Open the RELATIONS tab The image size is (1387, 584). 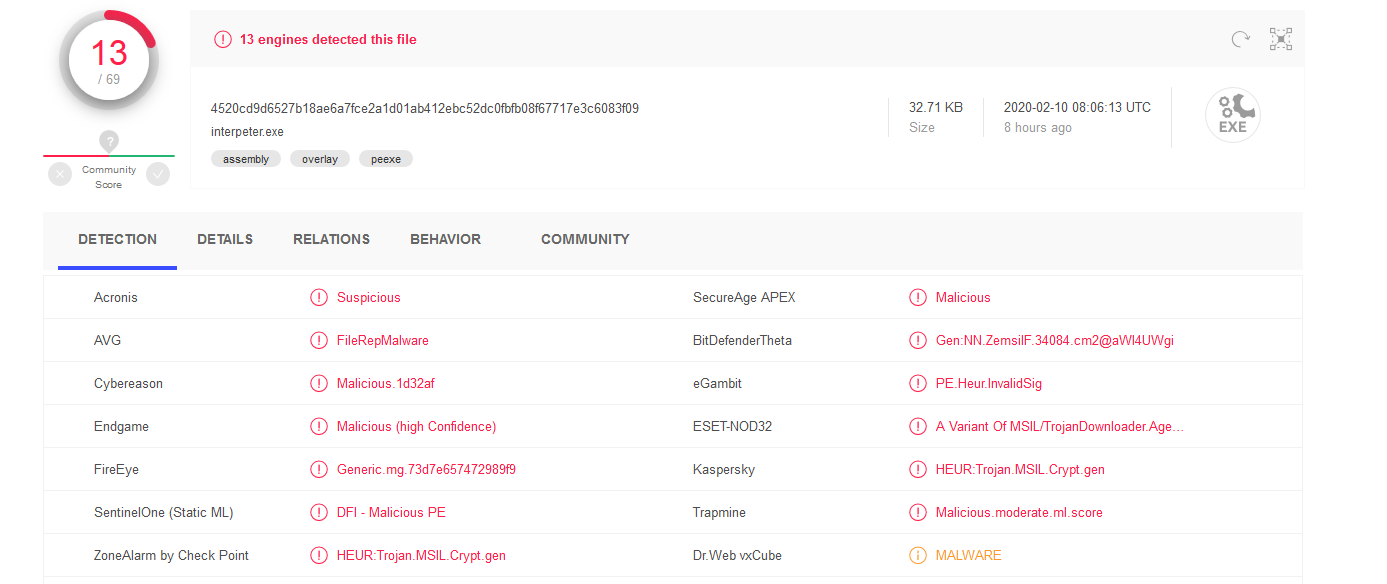pyautogui.click(x=331, y=240)
